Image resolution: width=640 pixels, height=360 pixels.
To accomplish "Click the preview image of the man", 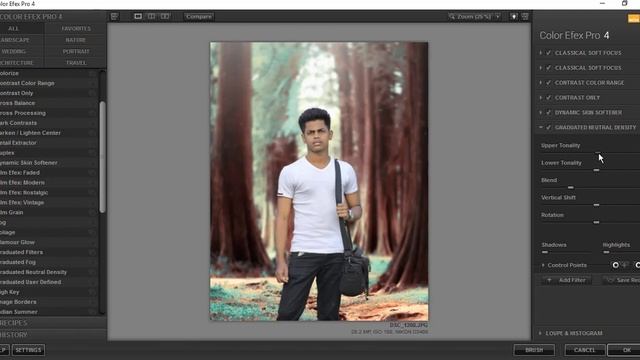I will [319, 181].
